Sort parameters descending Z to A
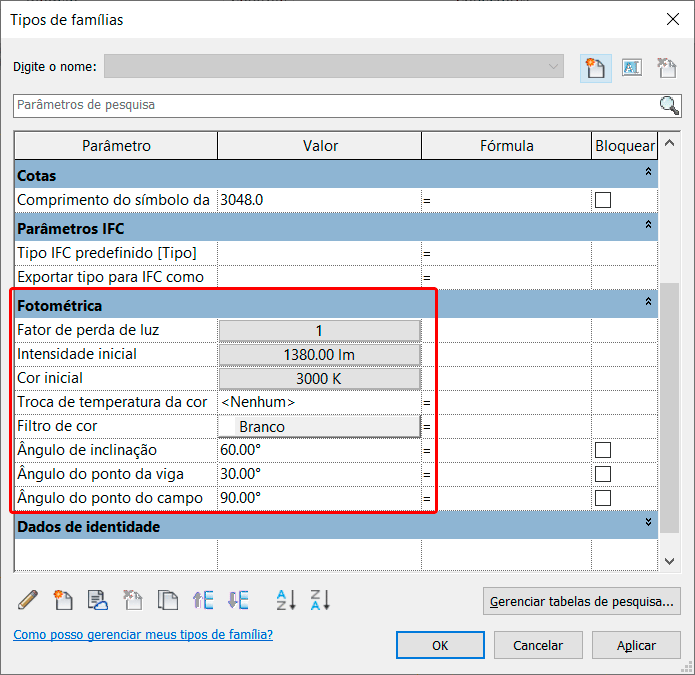The image size is (695, 675). pos(320,600)
